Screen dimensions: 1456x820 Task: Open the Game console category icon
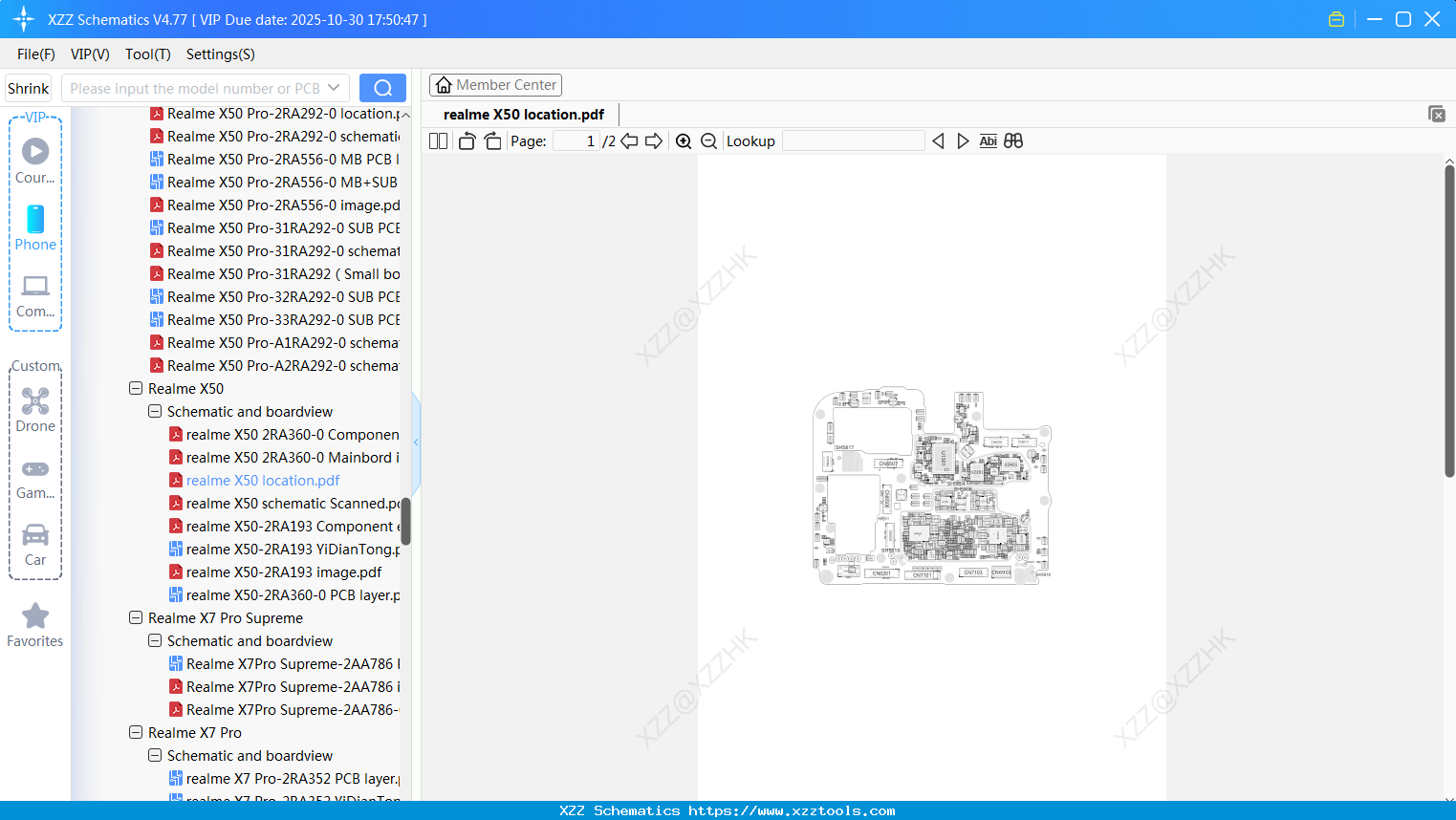(35, 478)
